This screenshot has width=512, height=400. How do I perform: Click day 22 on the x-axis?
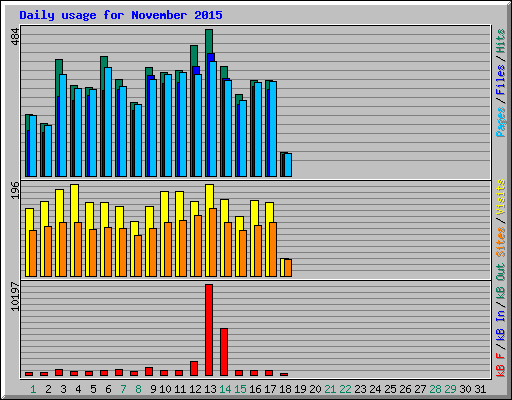(345, 389)
